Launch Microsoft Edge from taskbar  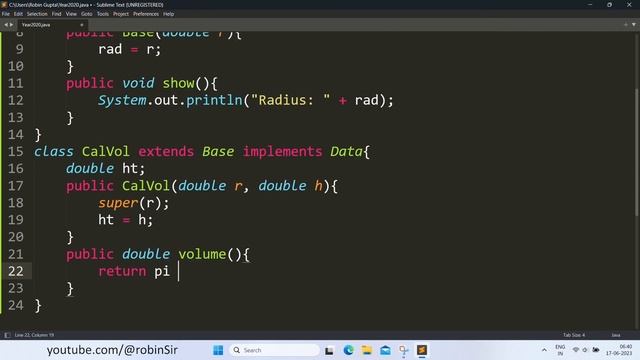pos(348,350)
